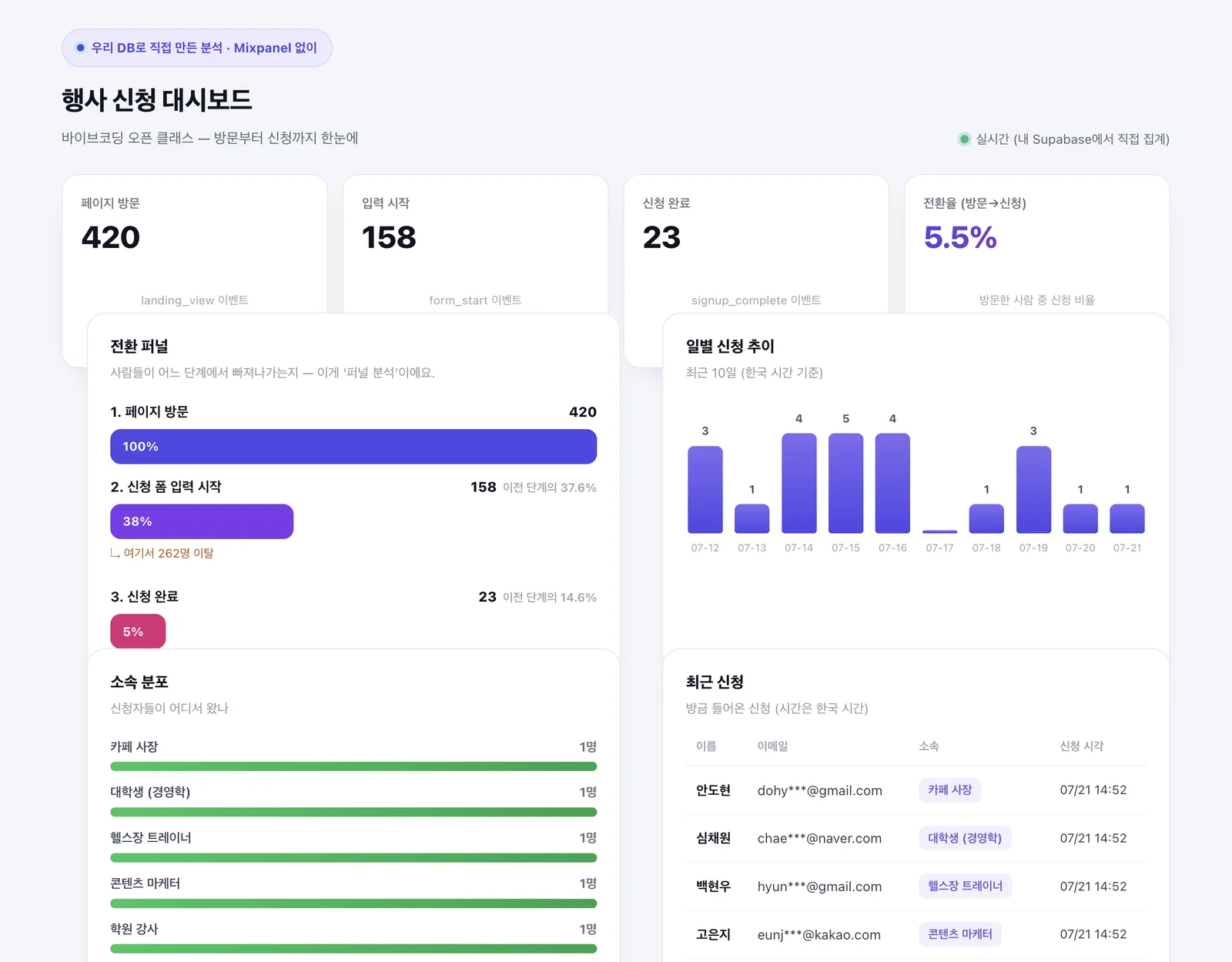Click the 07-14 bar in daily chart
Screen dimensions: 1232x962
coord(799,483)
